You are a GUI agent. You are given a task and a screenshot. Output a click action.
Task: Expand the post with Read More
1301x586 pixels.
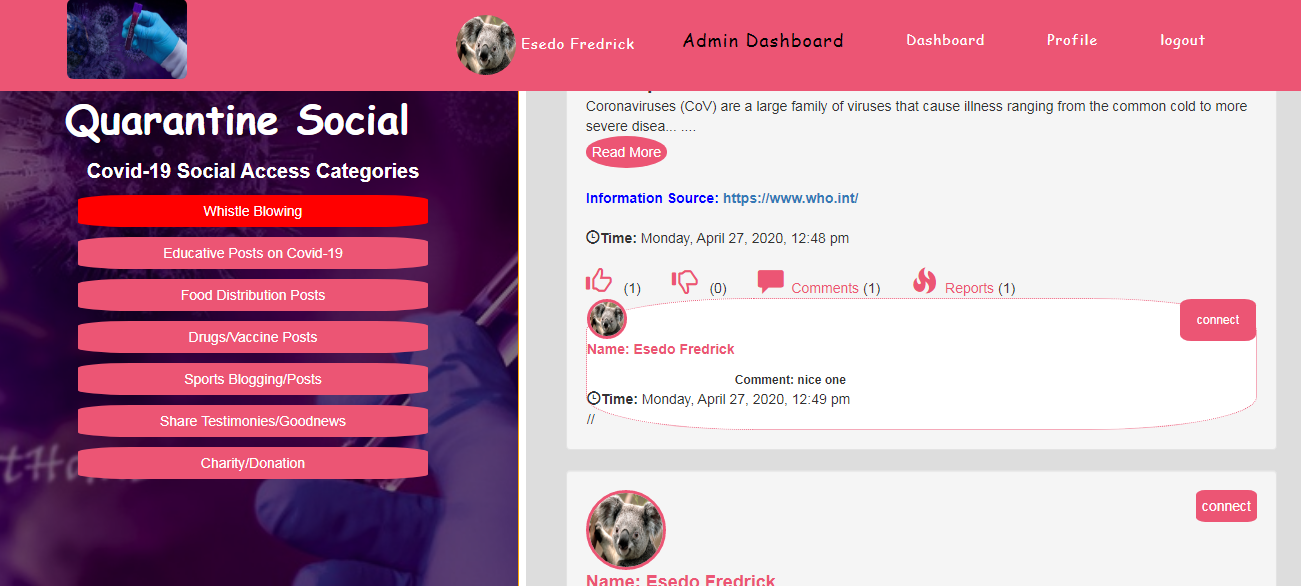(626, 152)
